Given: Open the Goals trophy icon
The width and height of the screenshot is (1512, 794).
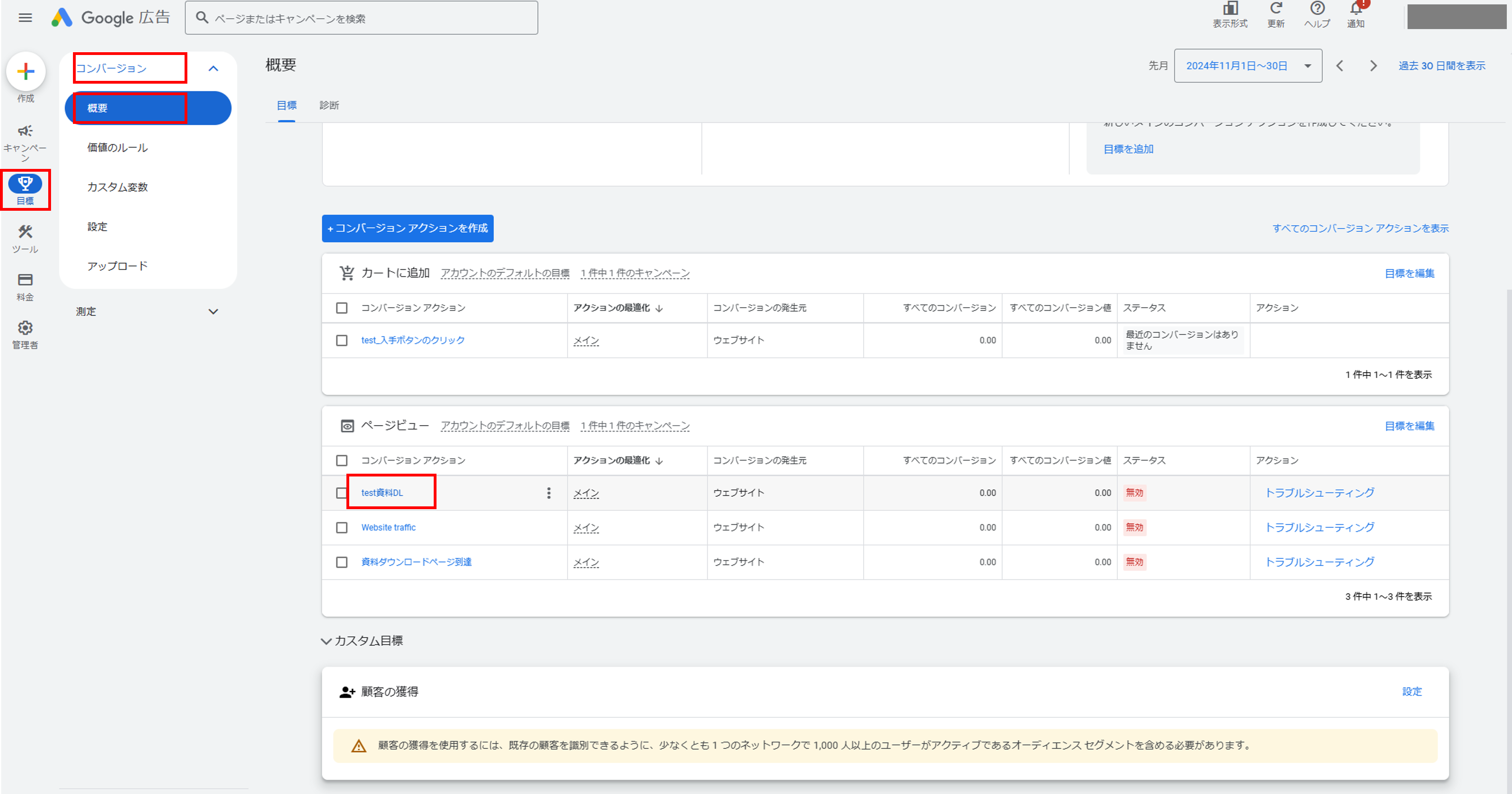Looking at the screenshot, I should coord(25,184).
